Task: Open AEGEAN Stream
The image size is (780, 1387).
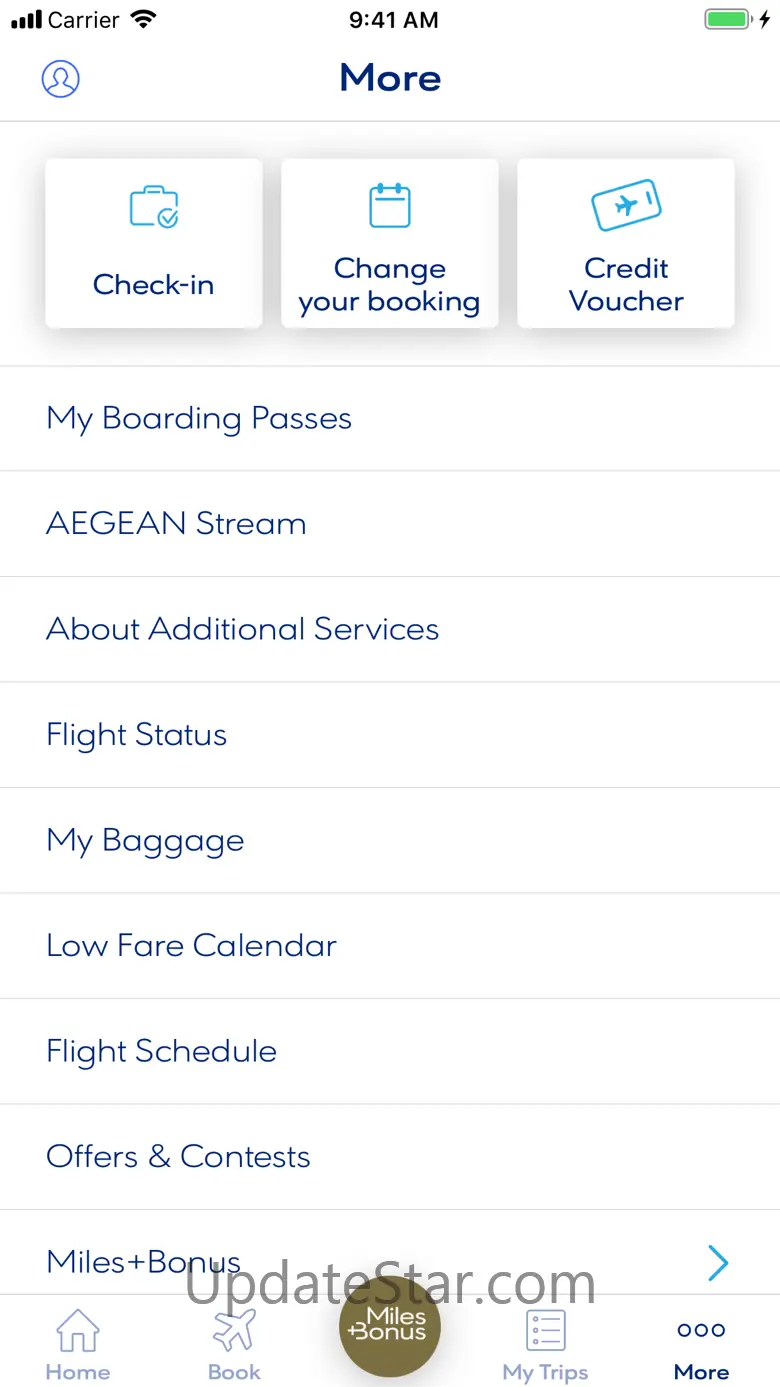Action: point(176,524)
